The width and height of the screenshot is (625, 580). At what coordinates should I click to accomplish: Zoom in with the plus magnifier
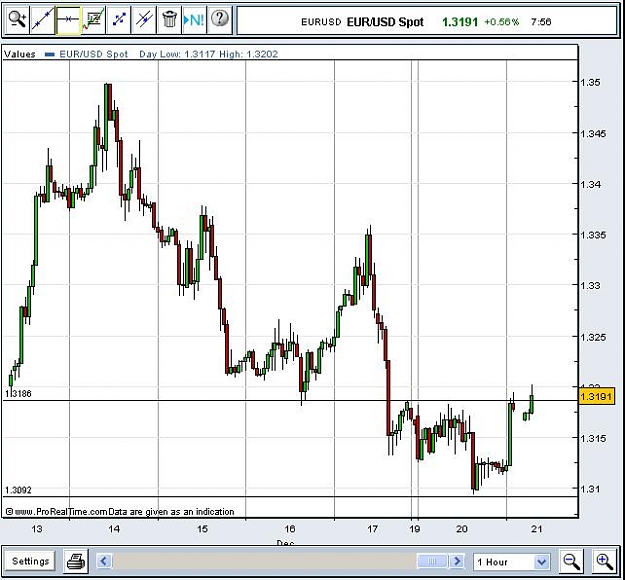[605, 562]
